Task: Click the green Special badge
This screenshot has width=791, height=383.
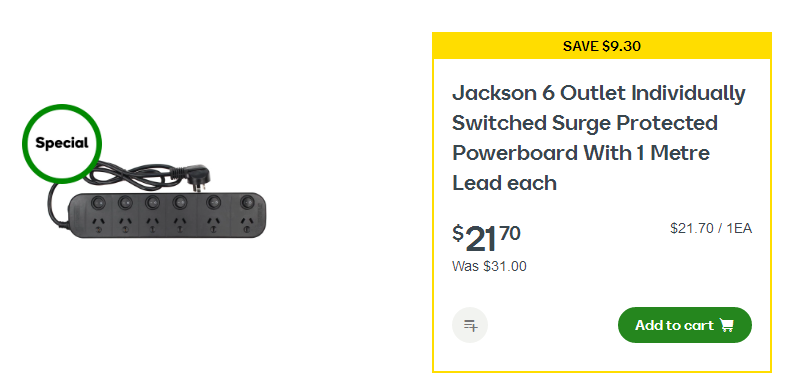Action: (x=62, y=143)
